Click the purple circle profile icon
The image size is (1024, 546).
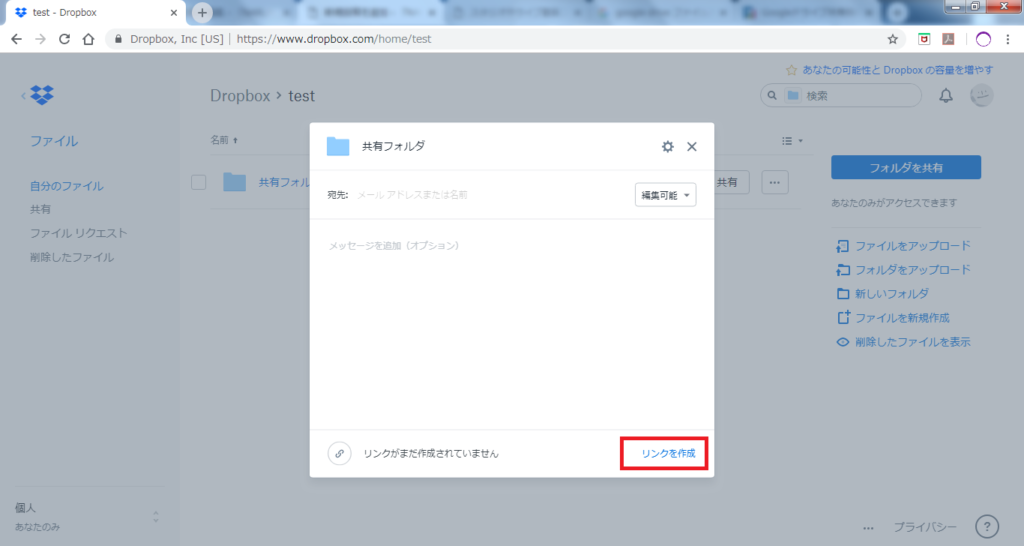click(983, 39)
